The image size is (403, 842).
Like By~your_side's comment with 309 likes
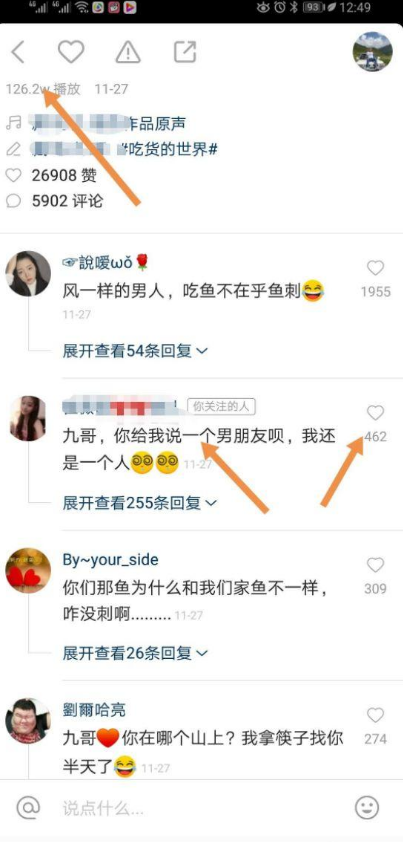pos(376,565)
